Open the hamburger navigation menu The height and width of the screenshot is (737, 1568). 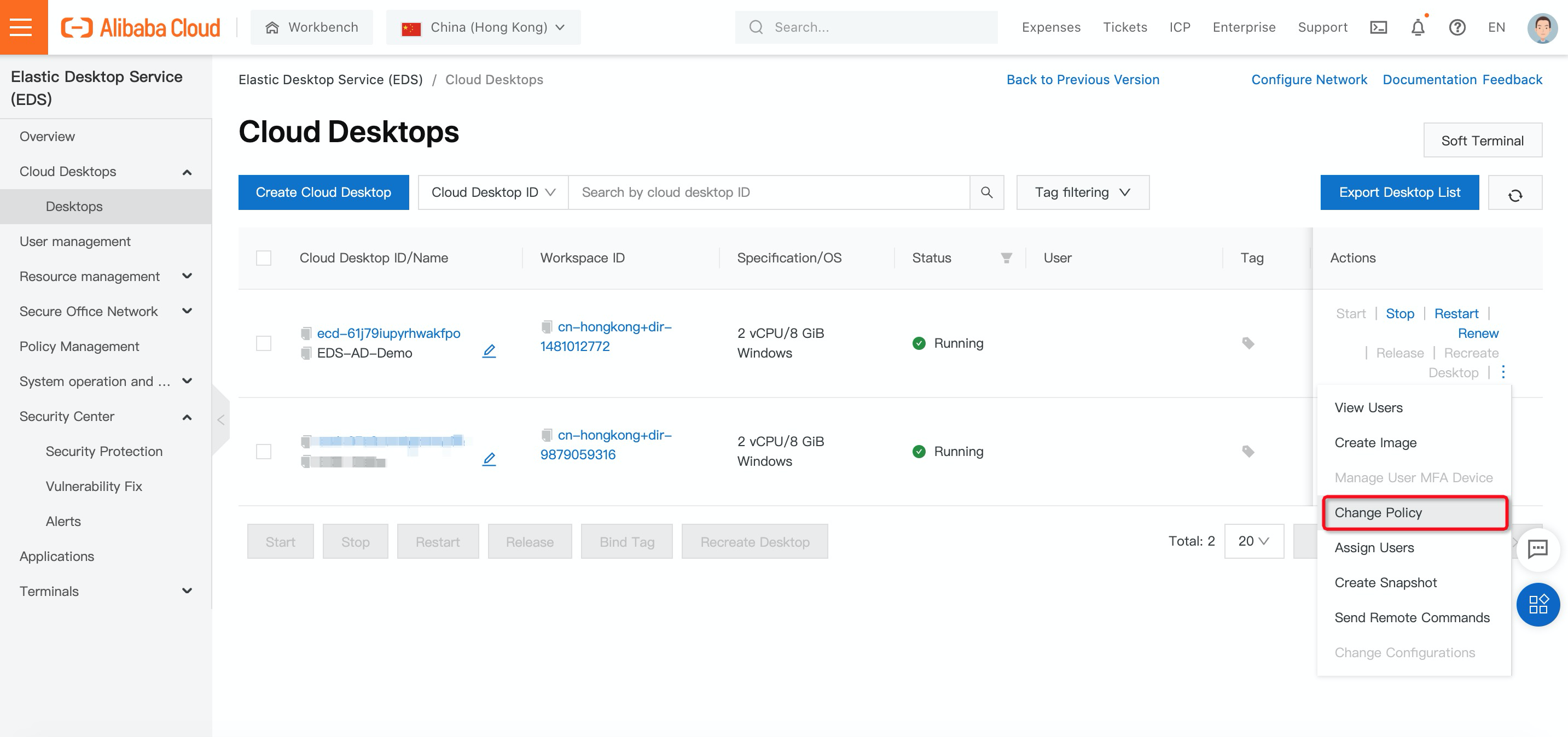pyautogui.click(x=21, y=27)
